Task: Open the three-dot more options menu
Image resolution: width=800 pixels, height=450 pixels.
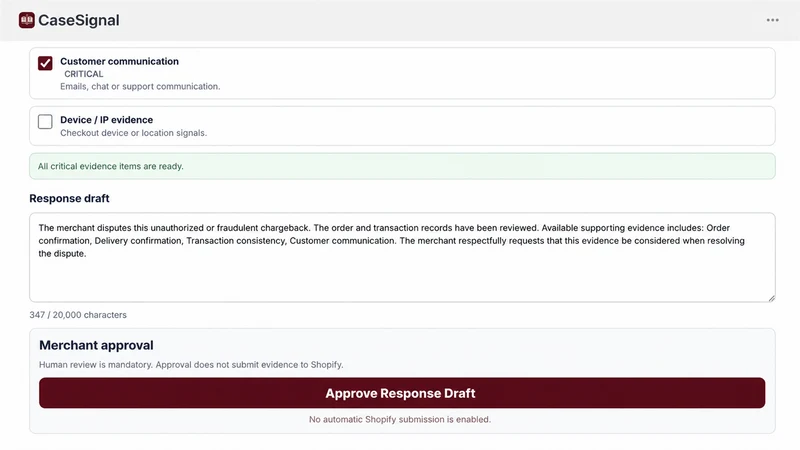Action: (772, 20)
